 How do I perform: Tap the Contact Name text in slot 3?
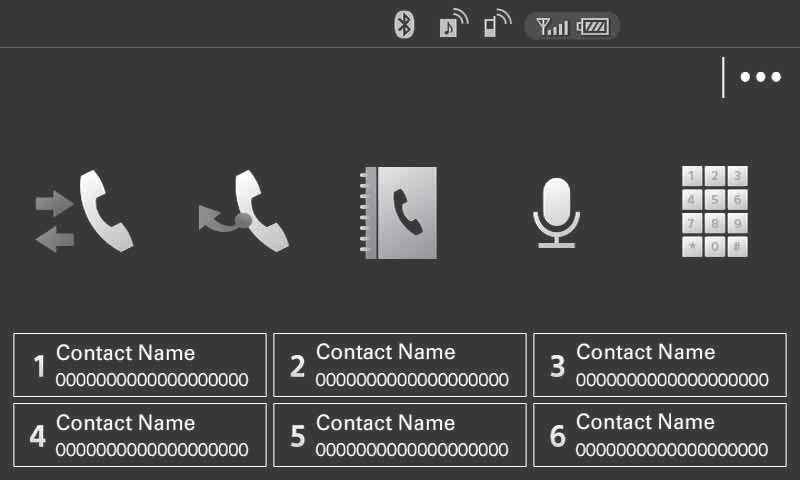coord(645,352)
